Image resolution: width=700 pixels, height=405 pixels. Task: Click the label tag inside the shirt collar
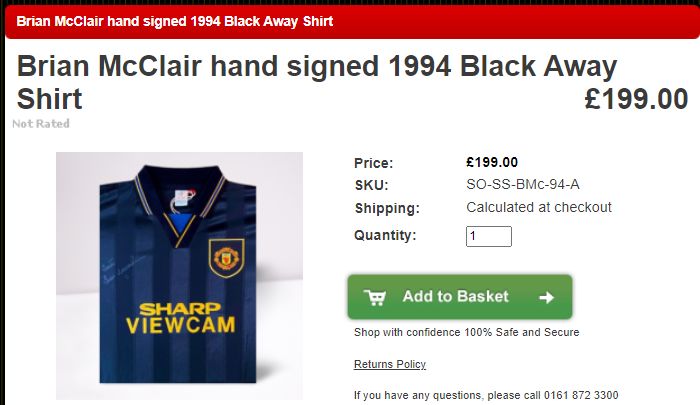coord(183,200)
